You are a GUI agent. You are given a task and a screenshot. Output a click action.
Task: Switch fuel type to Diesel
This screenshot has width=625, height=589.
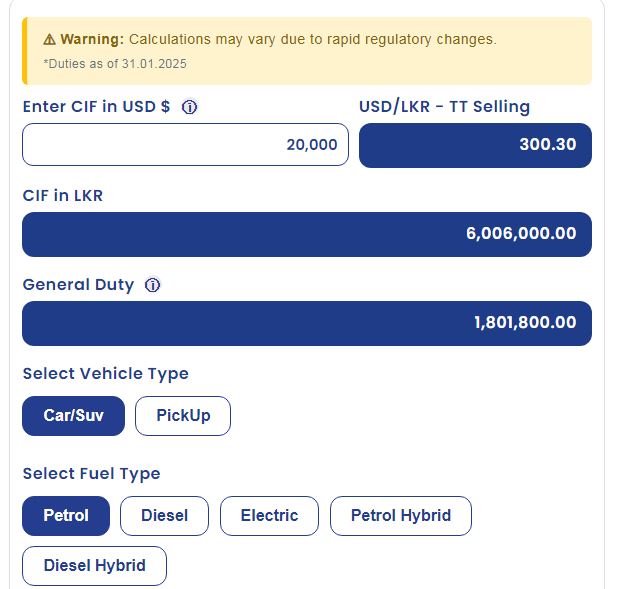164,516
